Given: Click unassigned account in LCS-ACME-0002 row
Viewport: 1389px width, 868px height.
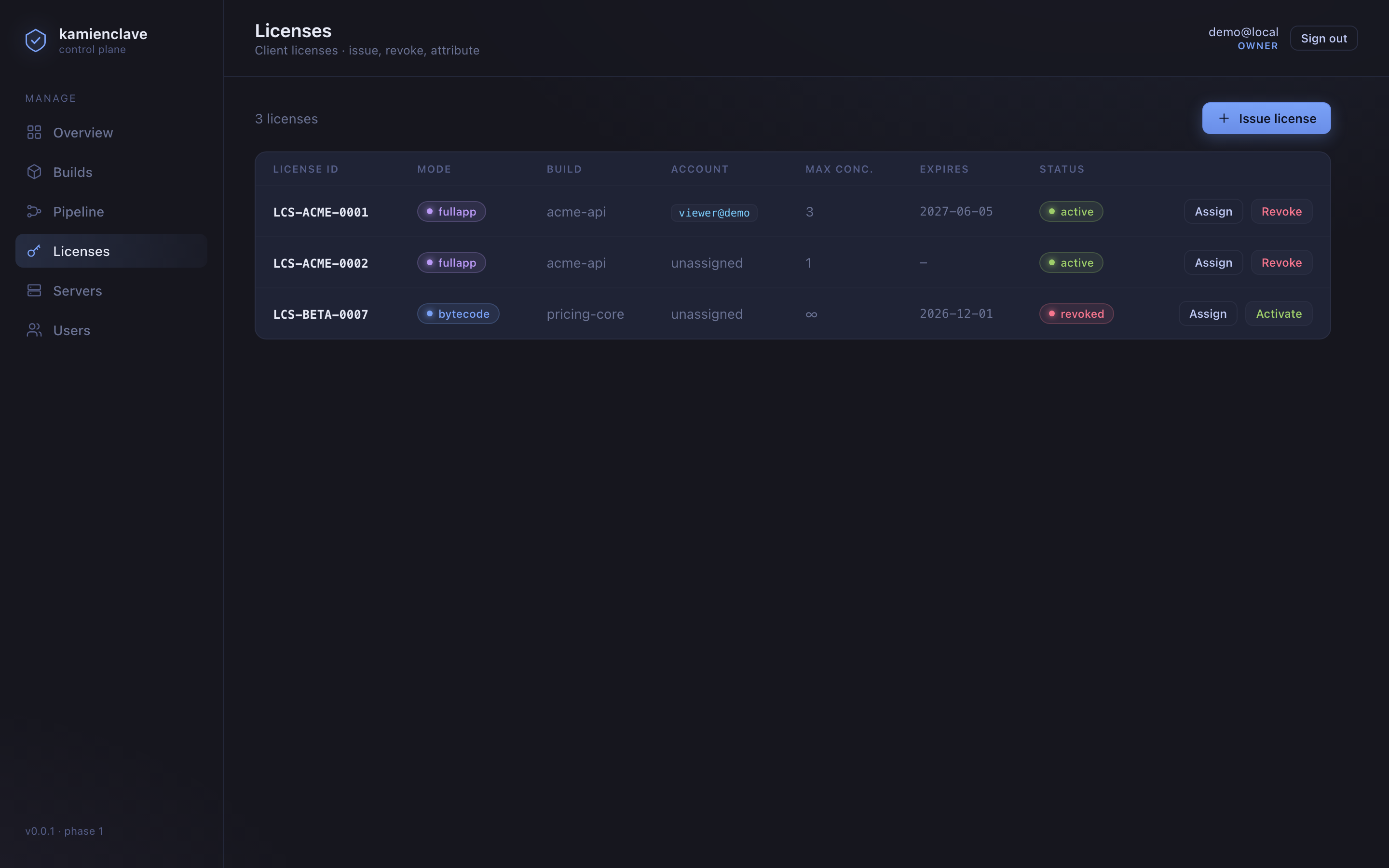Looking at the screenshot, I should (707, 263).
